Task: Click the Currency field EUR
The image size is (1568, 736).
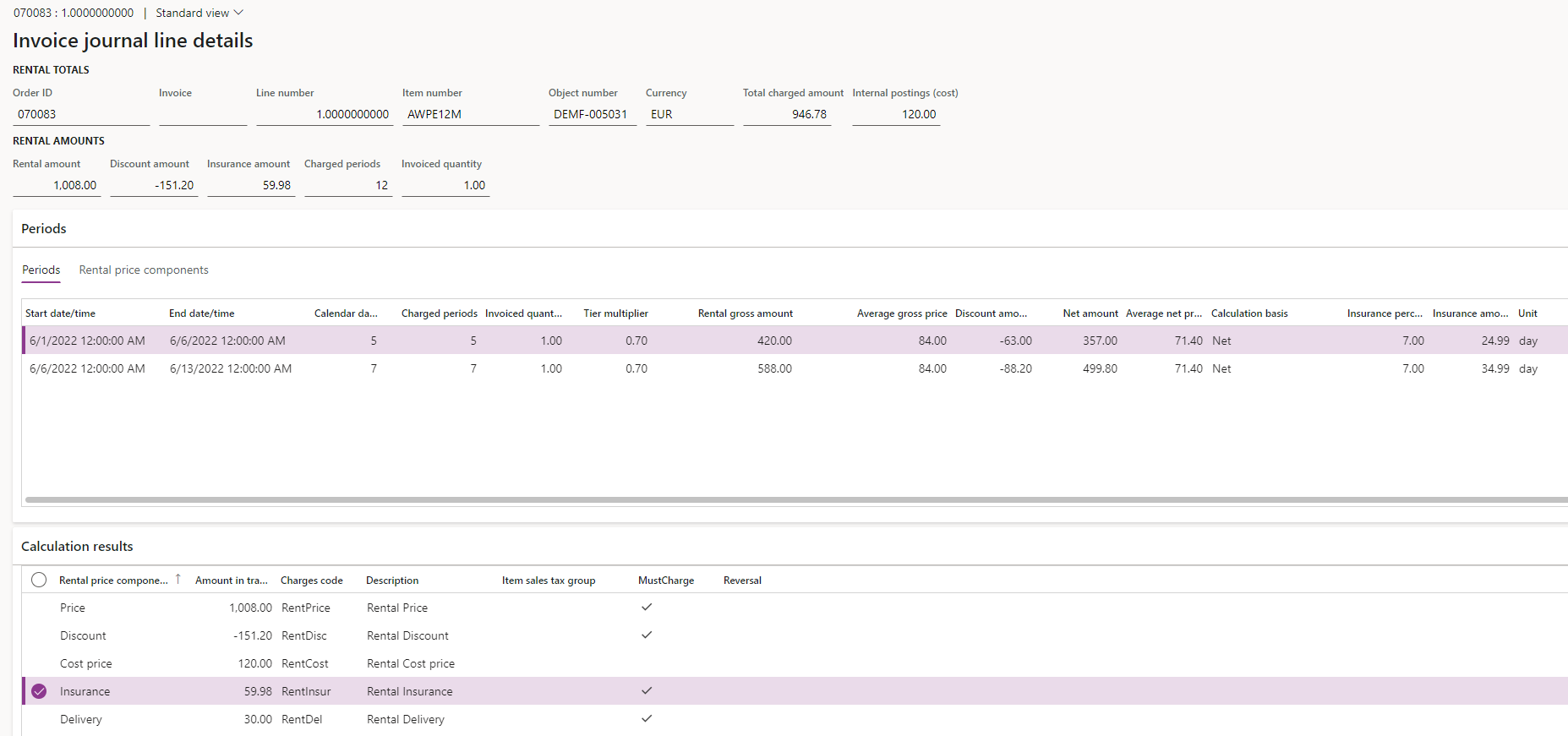Action: 690,114
